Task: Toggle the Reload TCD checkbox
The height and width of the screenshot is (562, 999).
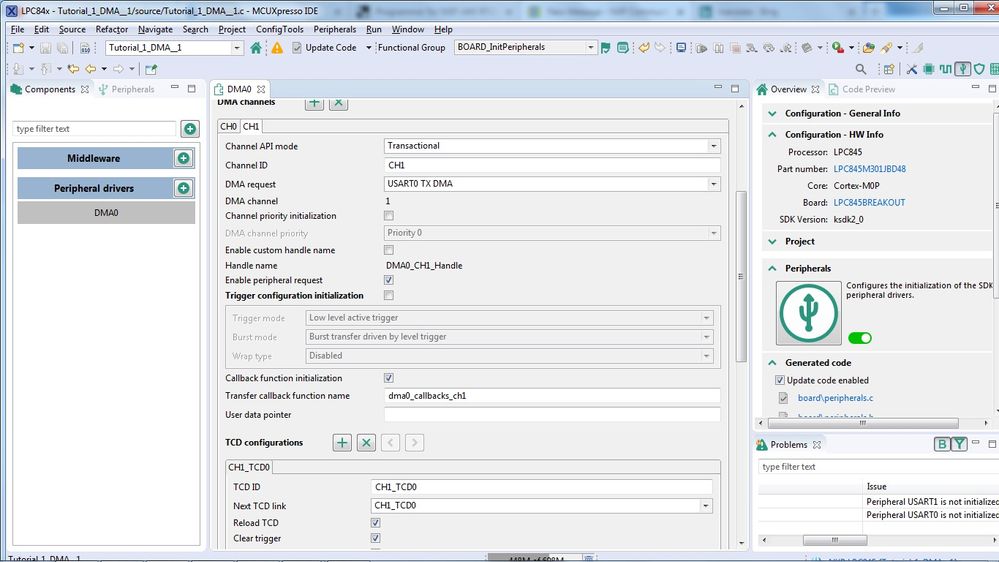Action: 375,523
